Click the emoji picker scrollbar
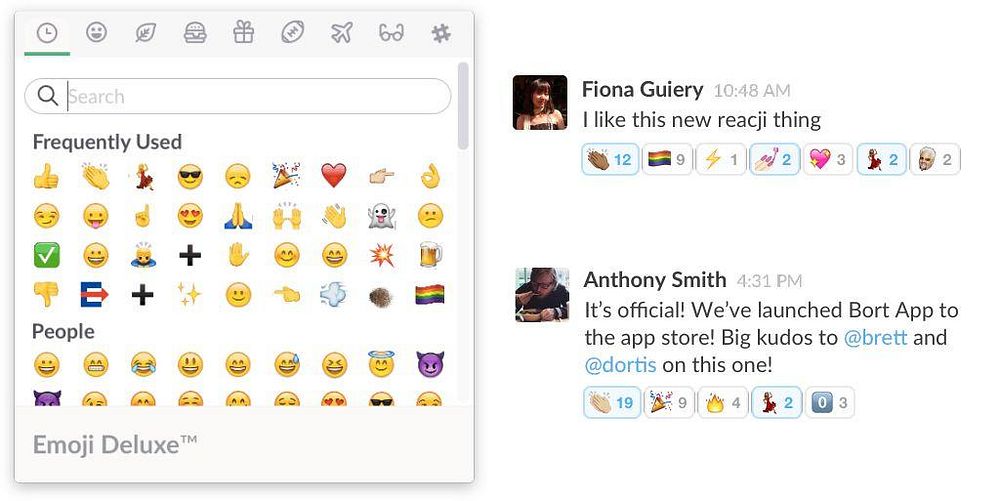 tap(463, 106)
